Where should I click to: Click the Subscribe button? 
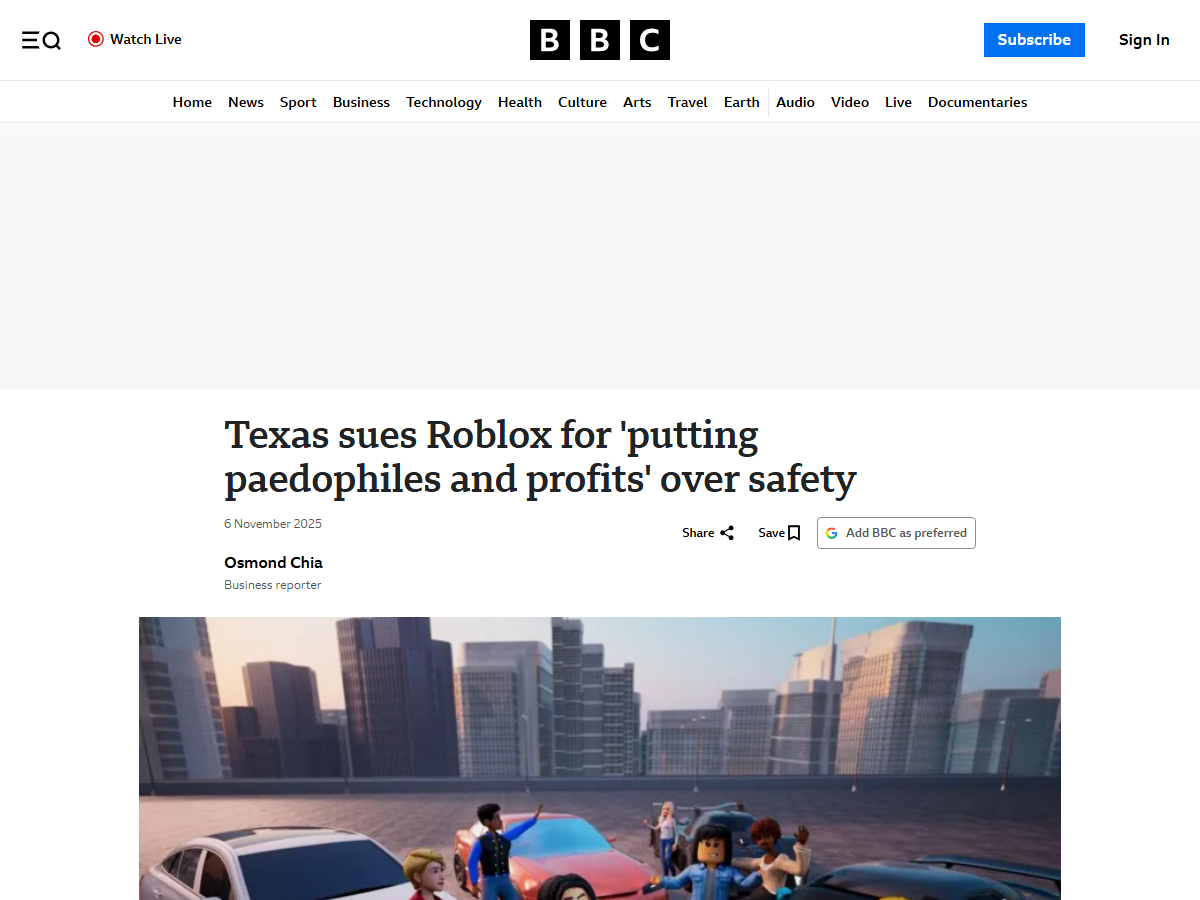[x=1034, y=40]
